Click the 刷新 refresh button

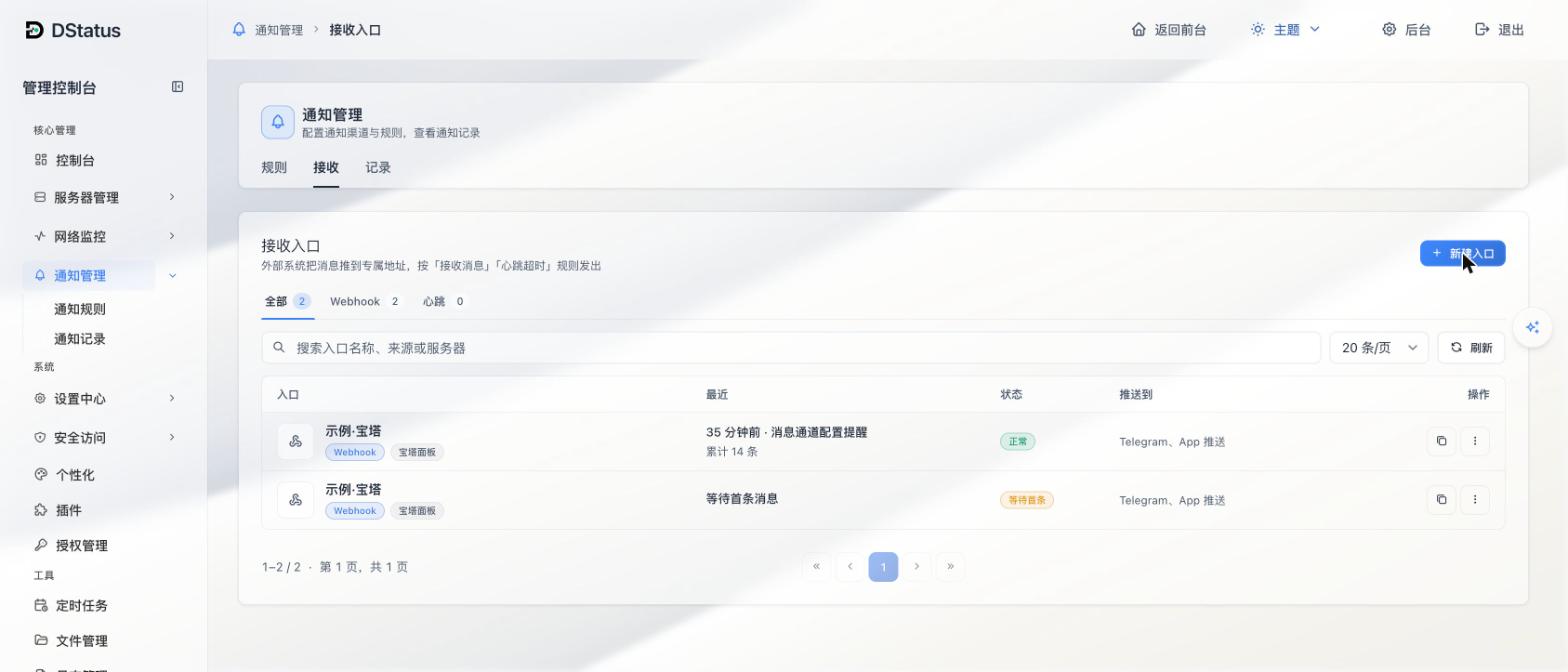click(1471, 347)
